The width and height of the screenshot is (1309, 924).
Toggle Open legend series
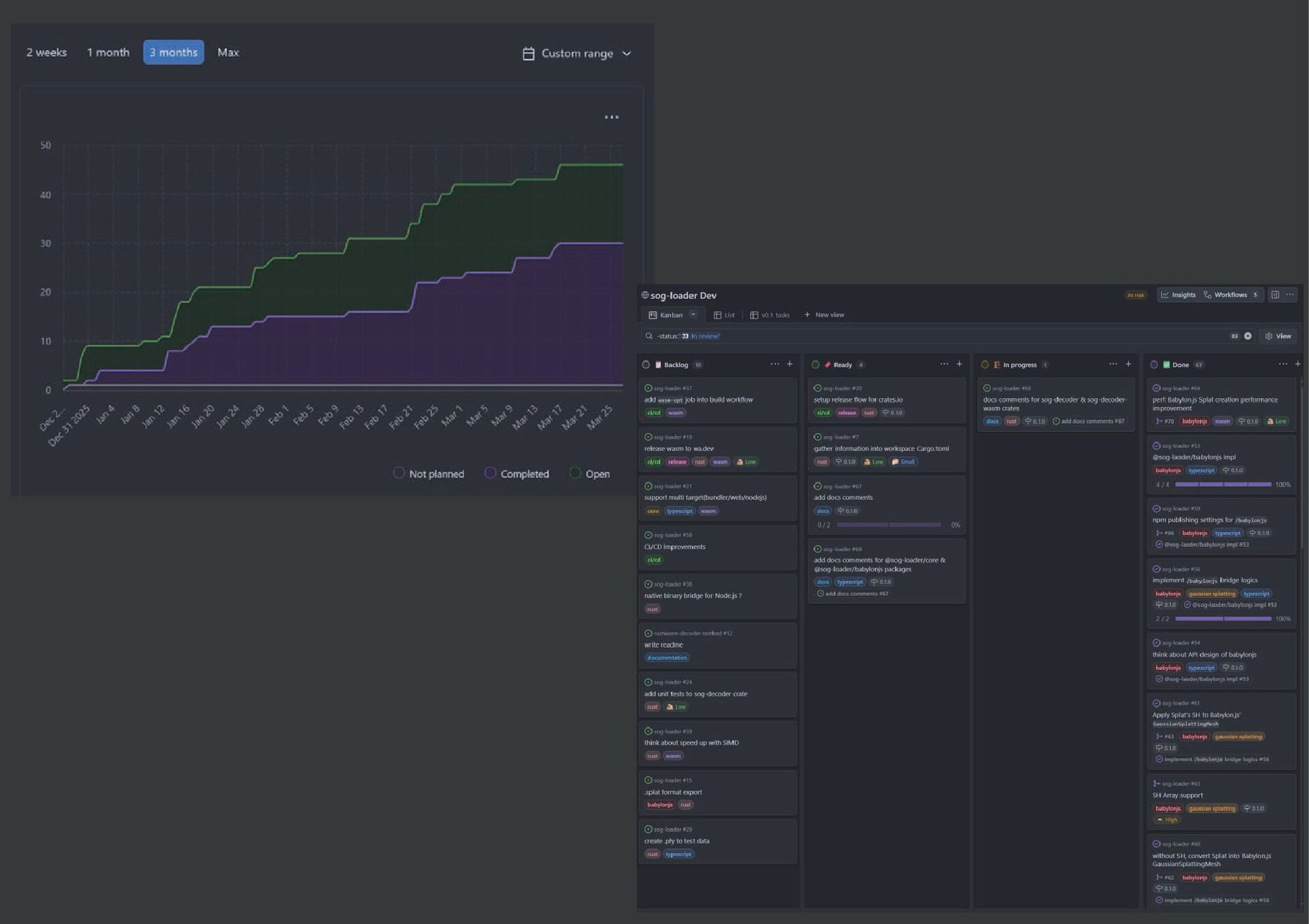(575, 473)
